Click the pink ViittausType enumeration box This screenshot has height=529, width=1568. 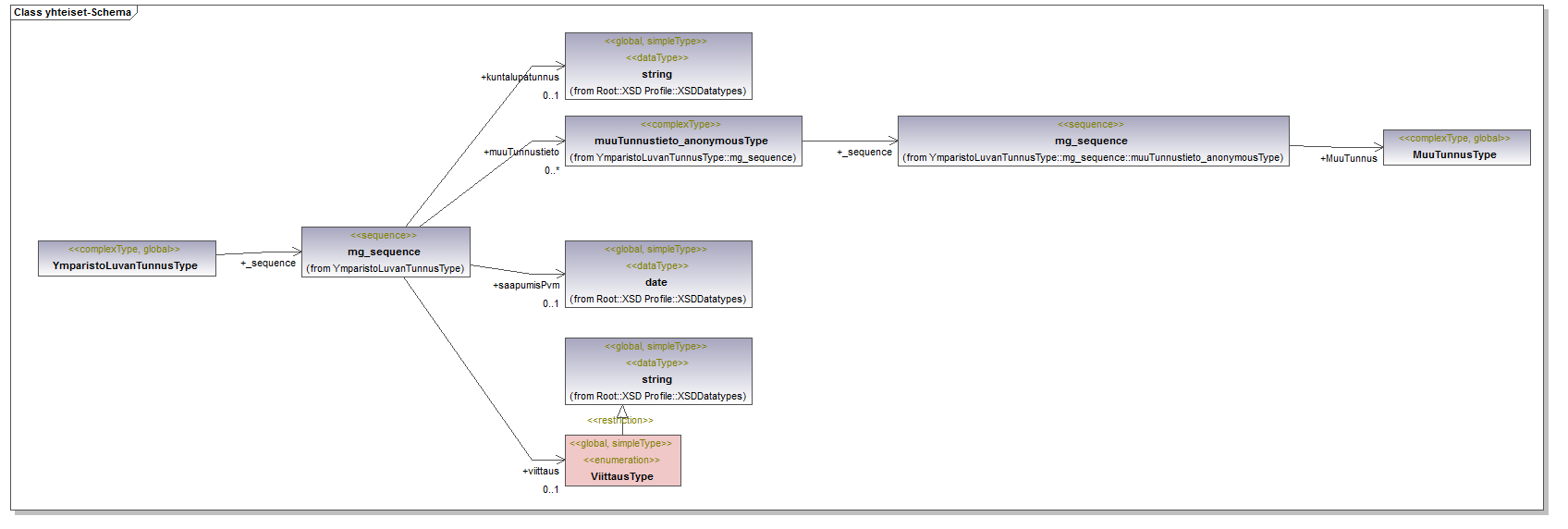point(622,461)
